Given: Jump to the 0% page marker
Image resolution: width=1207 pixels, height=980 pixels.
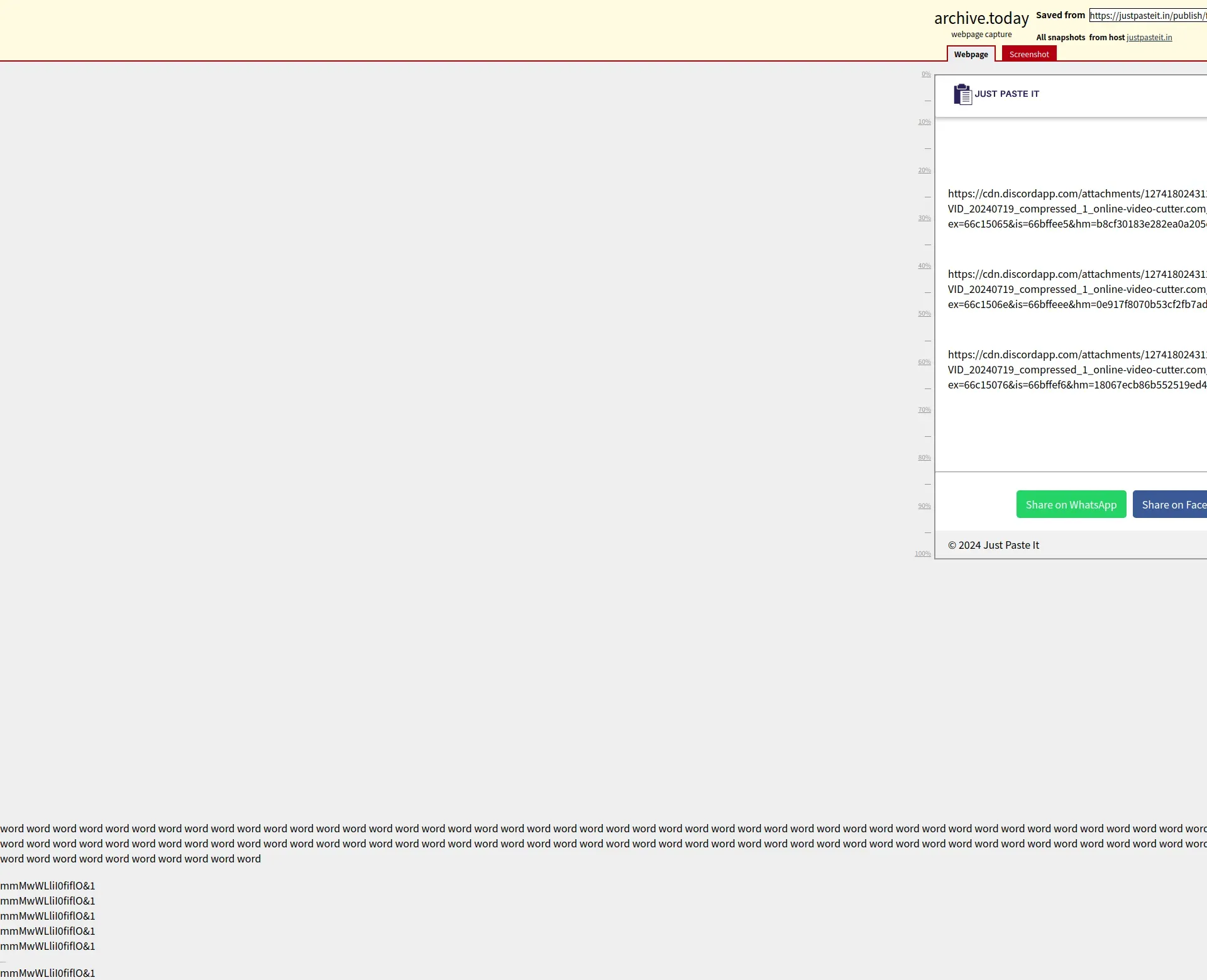Looking at the screenshot, I should [x=926, y=74].
